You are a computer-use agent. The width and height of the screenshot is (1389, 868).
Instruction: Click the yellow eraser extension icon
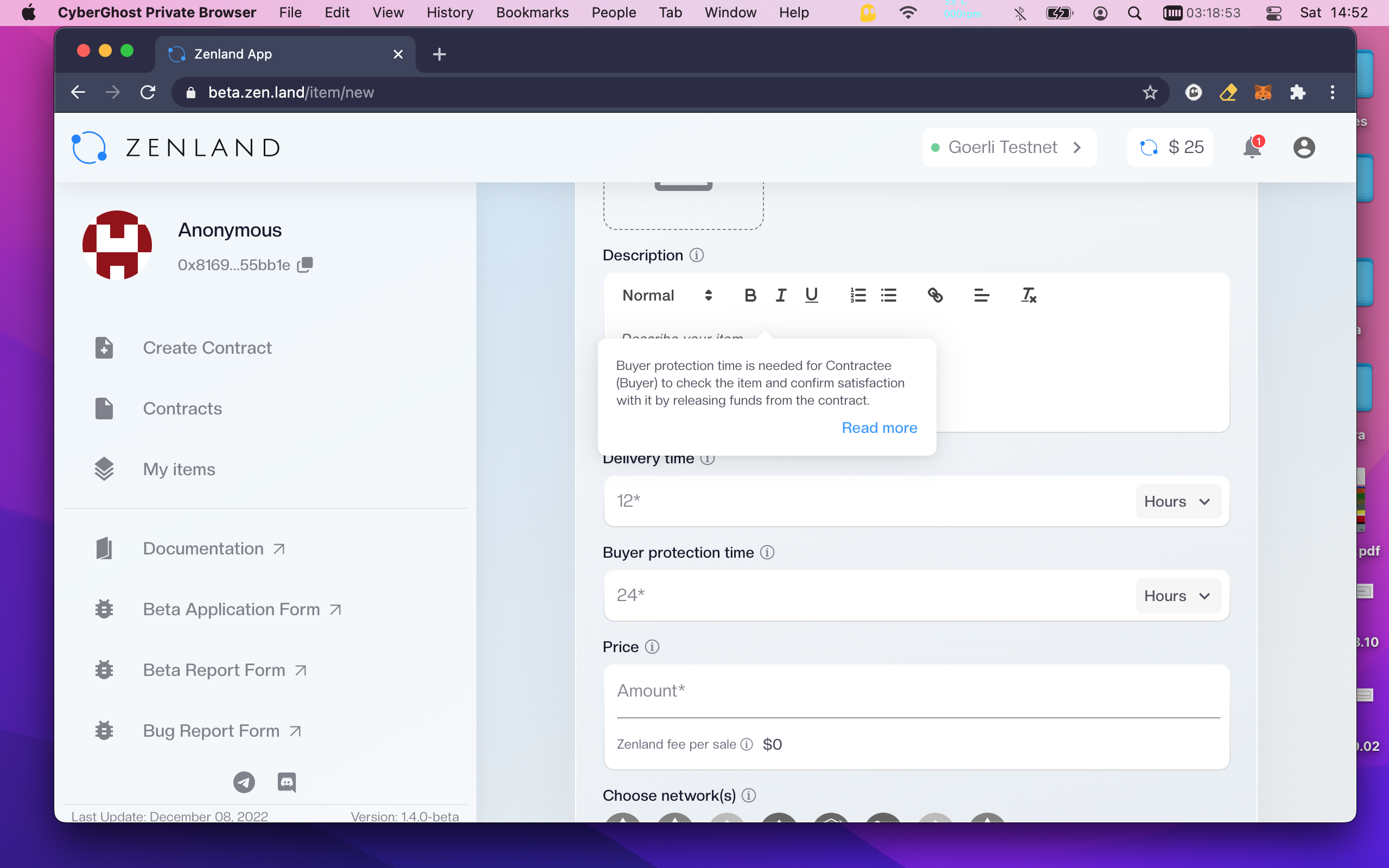click(x=1228, y=92)
